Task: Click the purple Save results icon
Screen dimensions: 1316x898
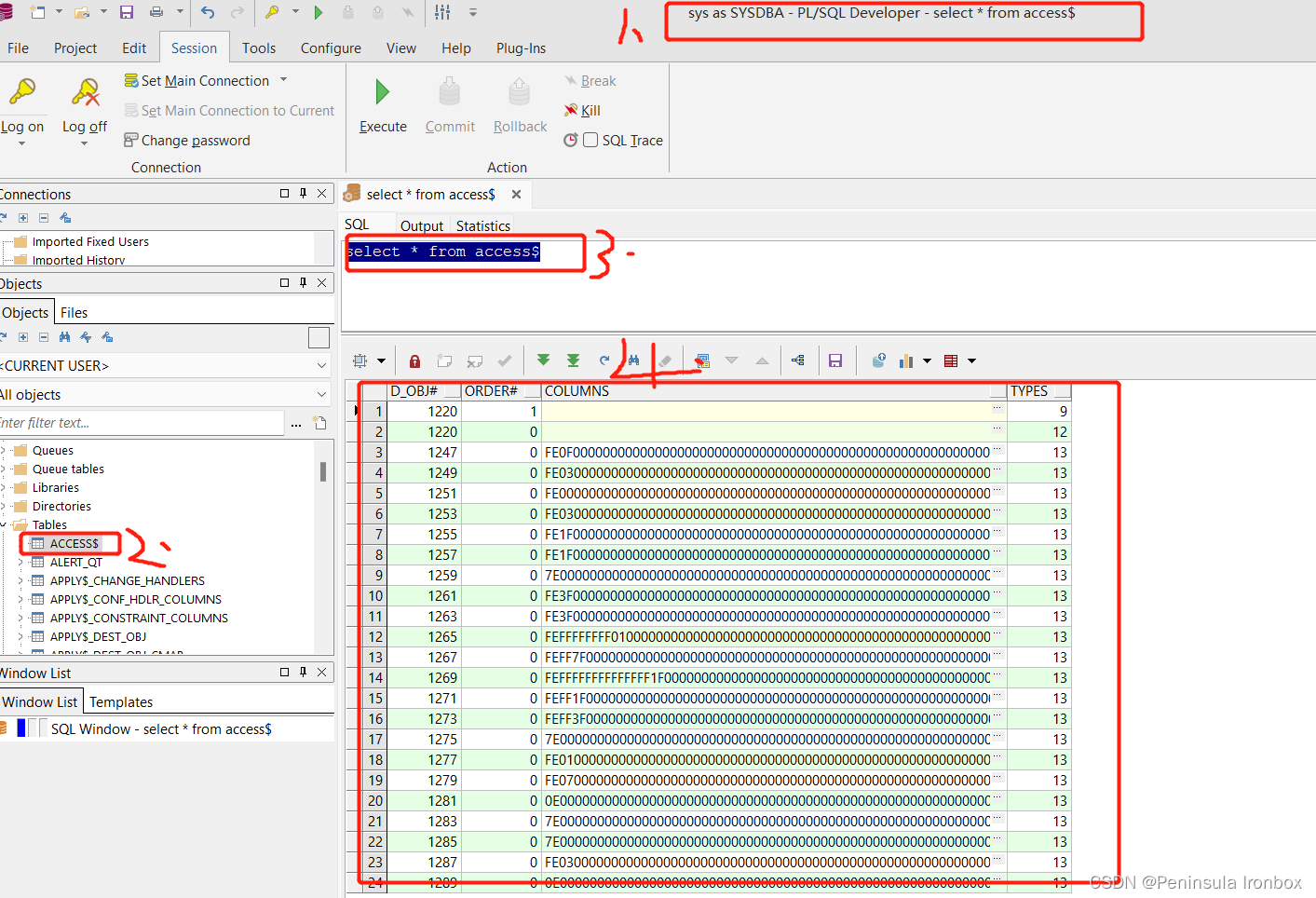Action: pos(835,361)
